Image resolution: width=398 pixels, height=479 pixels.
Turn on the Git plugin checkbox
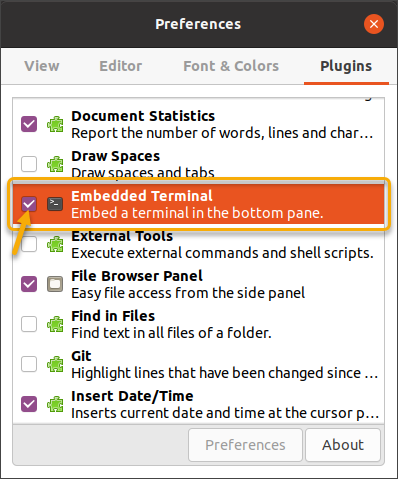[x=29, y=364]
